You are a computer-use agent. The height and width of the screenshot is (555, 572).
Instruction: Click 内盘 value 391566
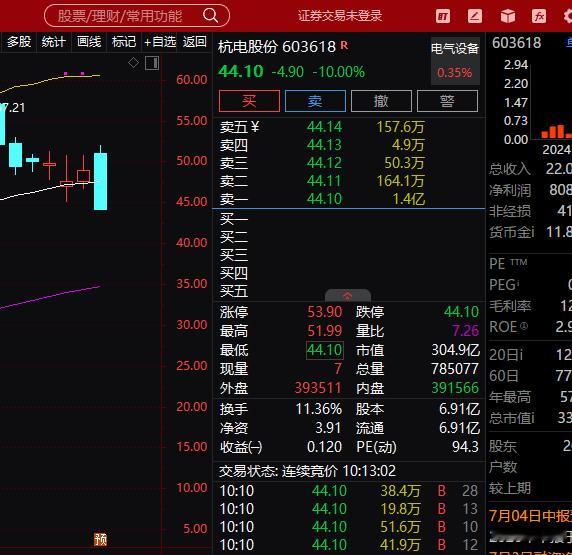click(x=455, y=388)
